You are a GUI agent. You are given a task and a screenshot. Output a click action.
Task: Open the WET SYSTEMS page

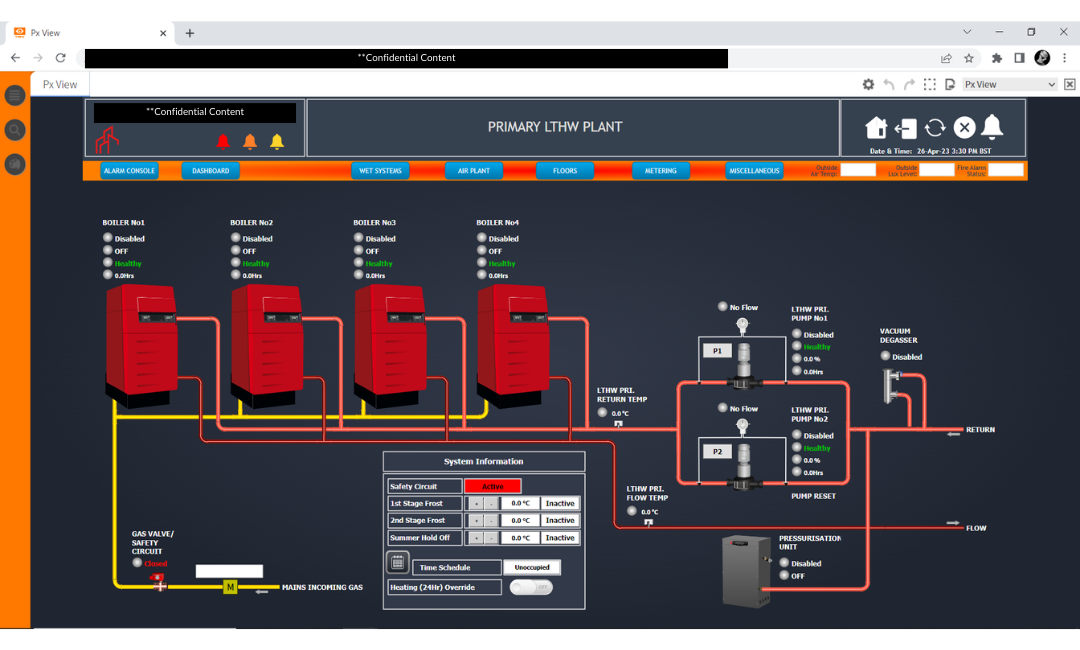(x=381, y=170)
